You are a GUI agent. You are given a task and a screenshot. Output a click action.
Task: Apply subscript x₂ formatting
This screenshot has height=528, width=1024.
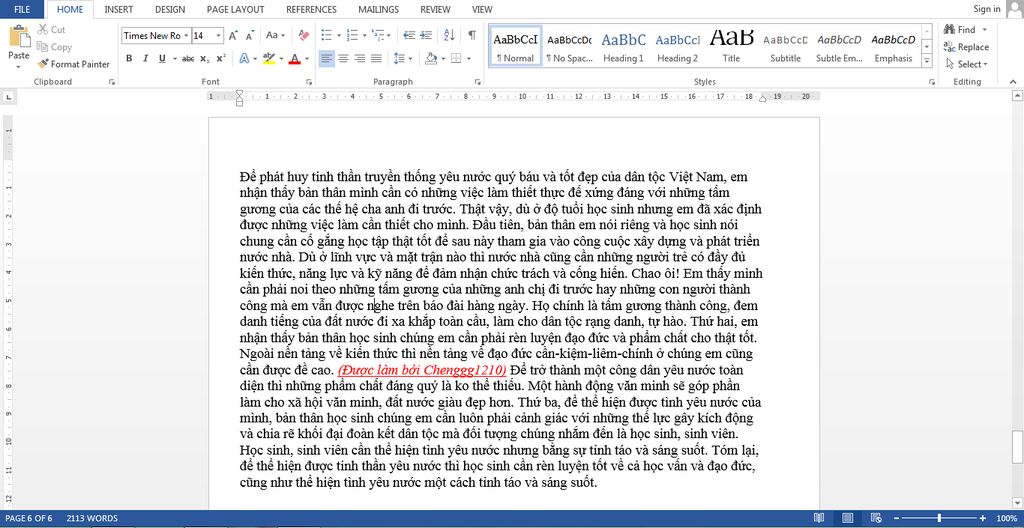pos(204,58)
